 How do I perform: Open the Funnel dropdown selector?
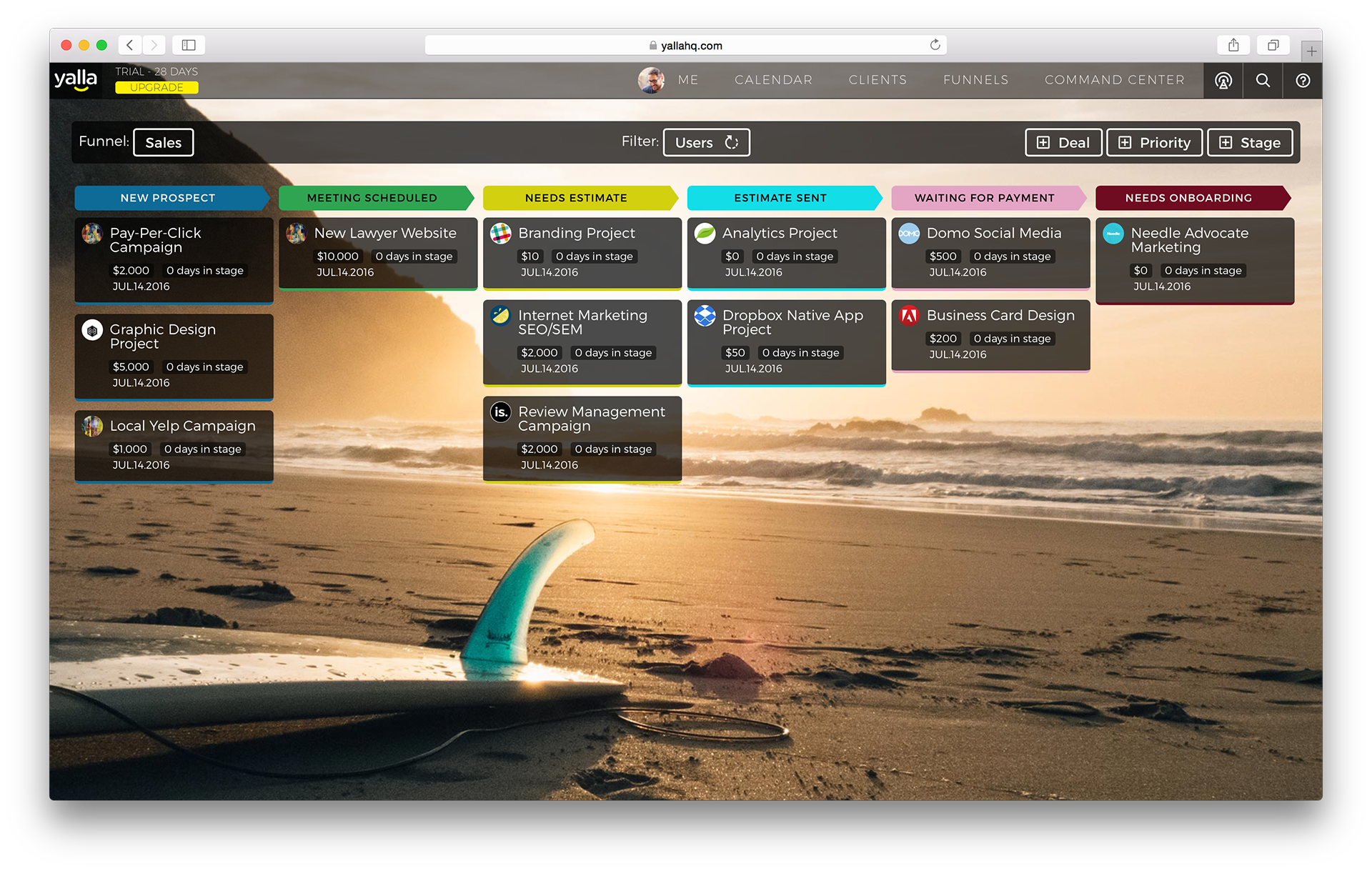(x=163, y=142)
